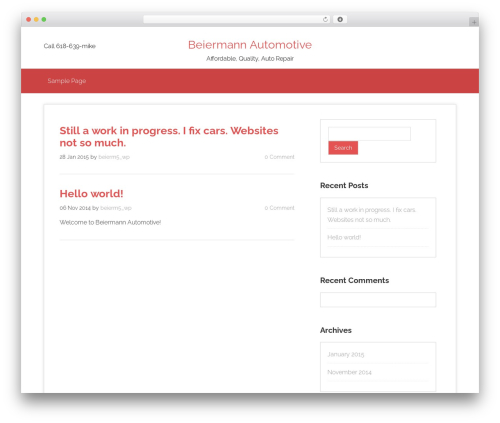This screenshot has width=500, height=423.
Task: Open Sample Page in the navigation bar
Action: pyautogui.click(x=67, y=81)
